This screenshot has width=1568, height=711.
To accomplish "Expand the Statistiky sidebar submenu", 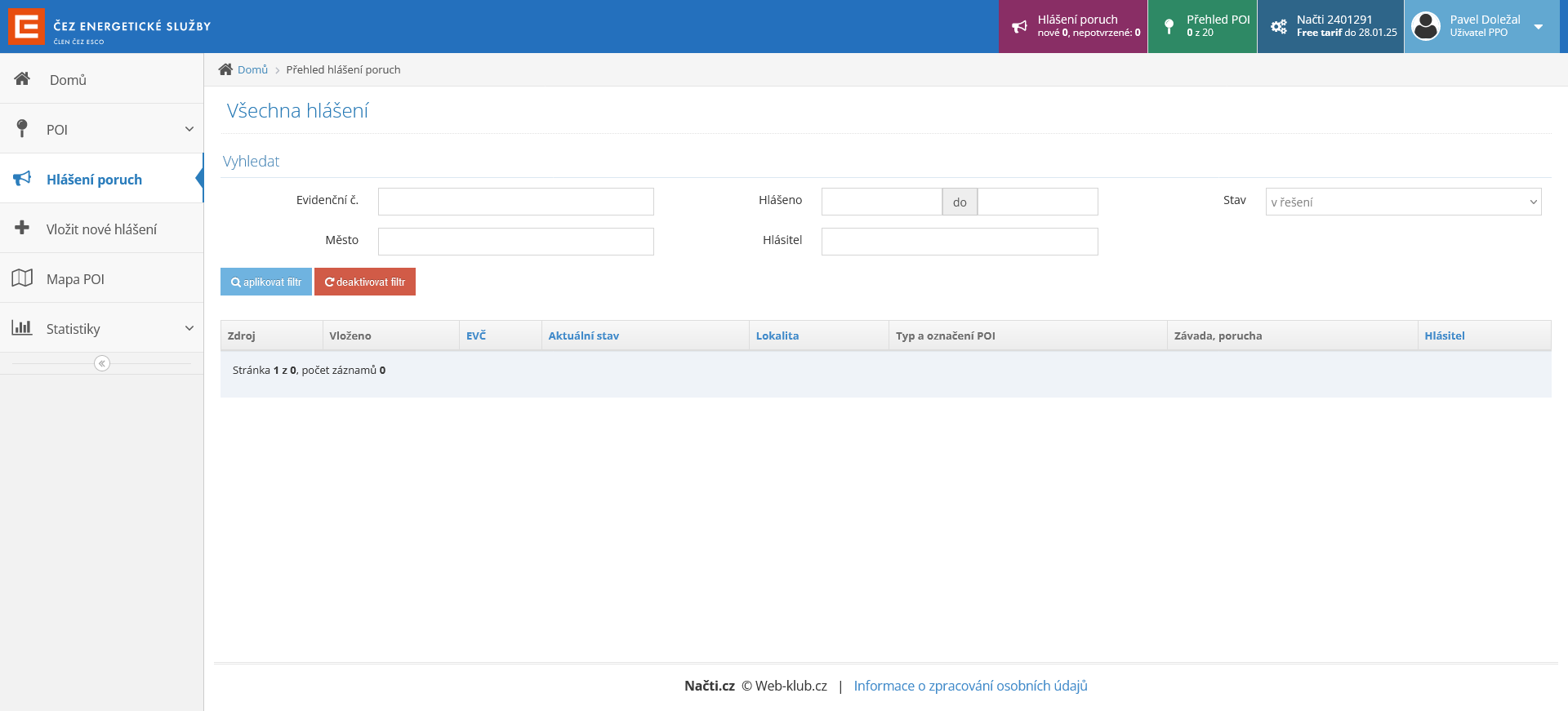I will [189, 328].
